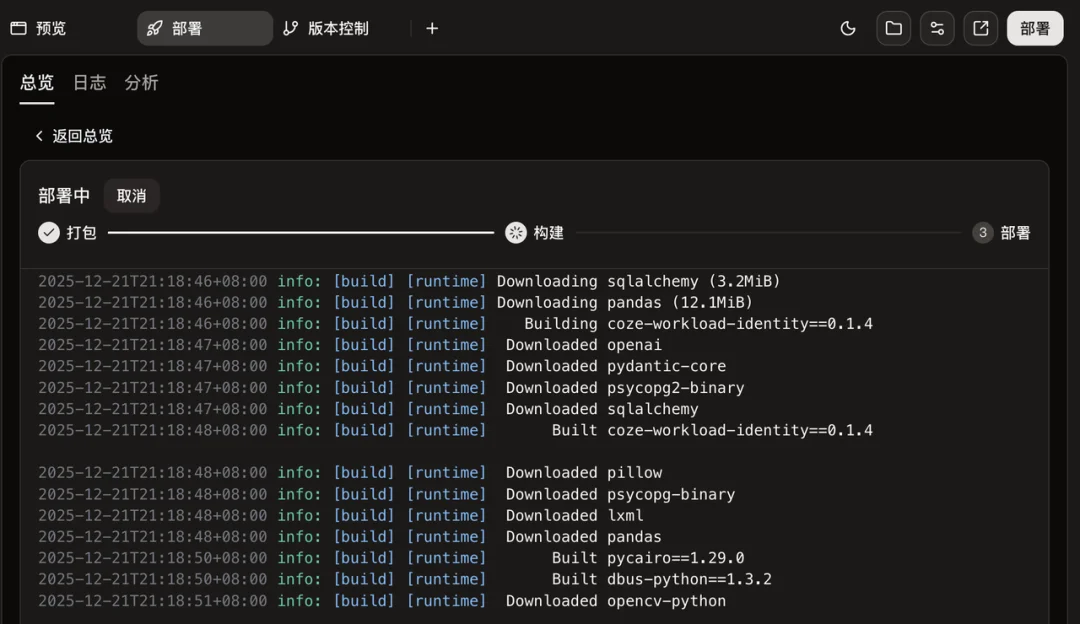Open the 分析 sub-tab
This screenshot has width=1080, height=624.
pos(141,83)
